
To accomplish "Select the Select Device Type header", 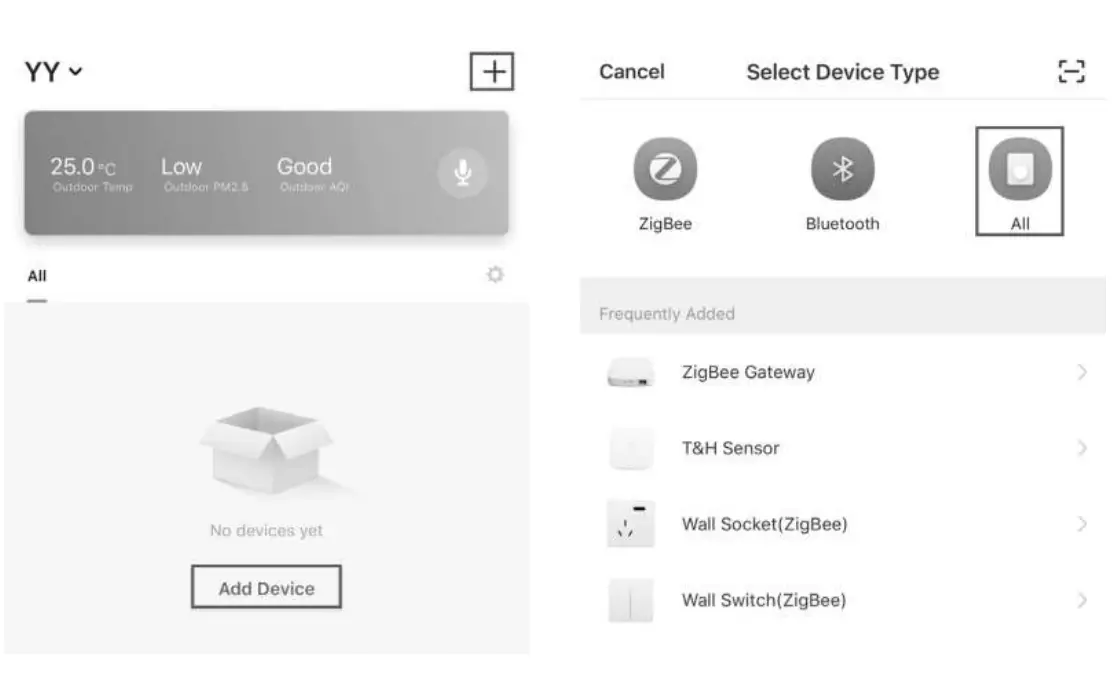I will pyautogui.click(x=842, y=71).
